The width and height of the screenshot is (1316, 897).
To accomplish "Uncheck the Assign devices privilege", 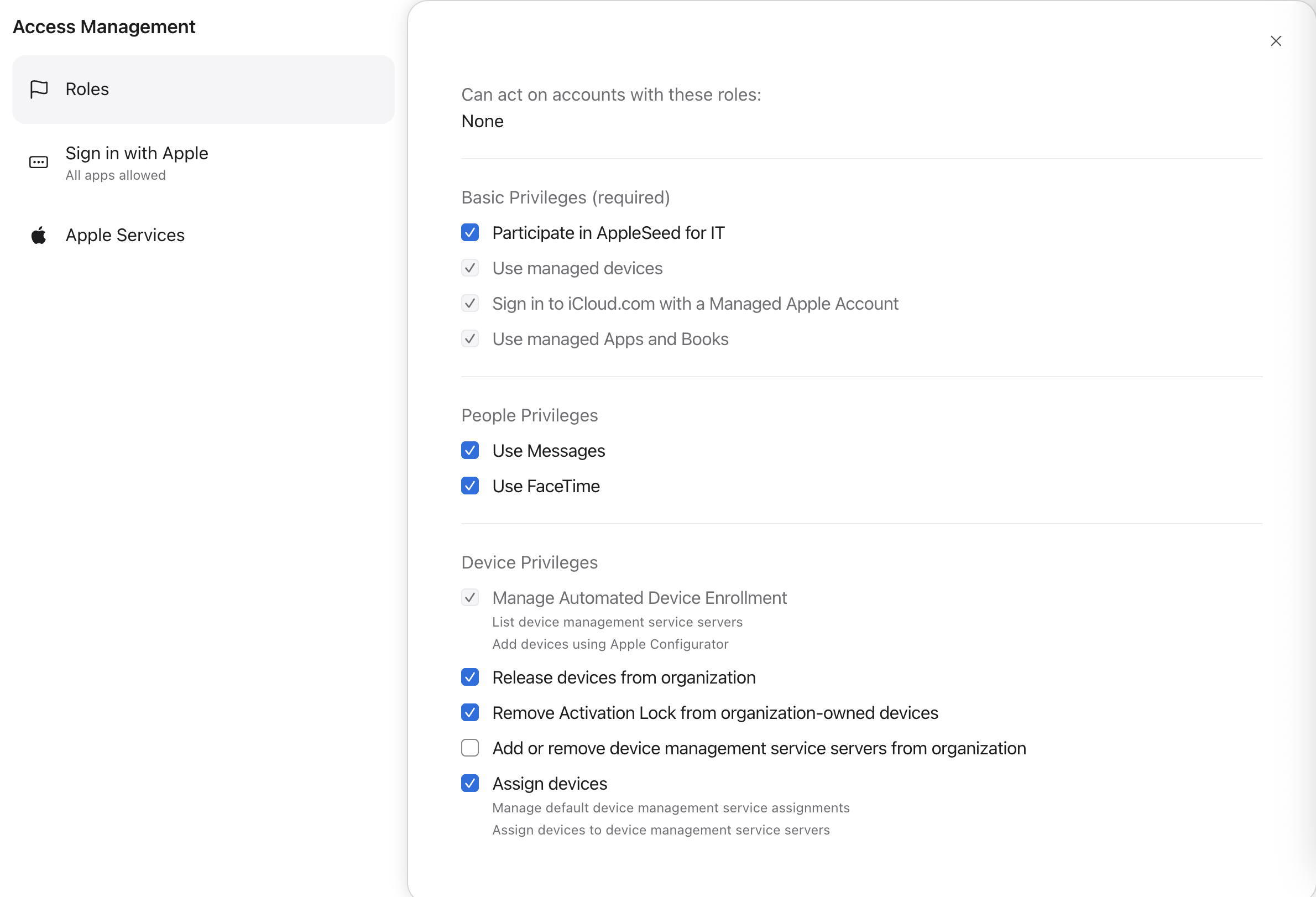I will click(470, 783).
